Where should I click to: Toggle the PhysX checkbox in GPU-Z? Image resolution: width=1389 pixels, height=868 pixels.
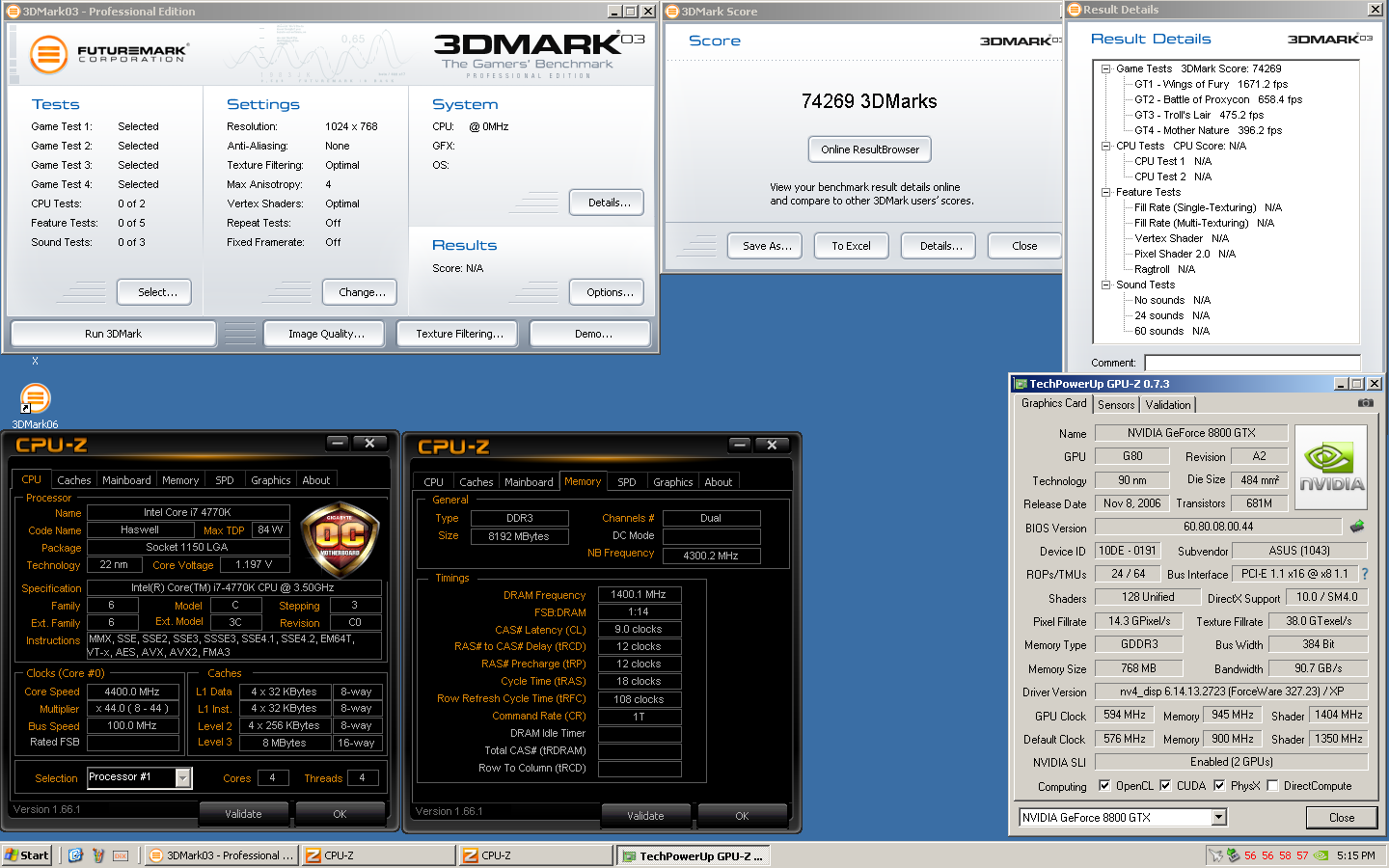click(x=1219, y=785)
